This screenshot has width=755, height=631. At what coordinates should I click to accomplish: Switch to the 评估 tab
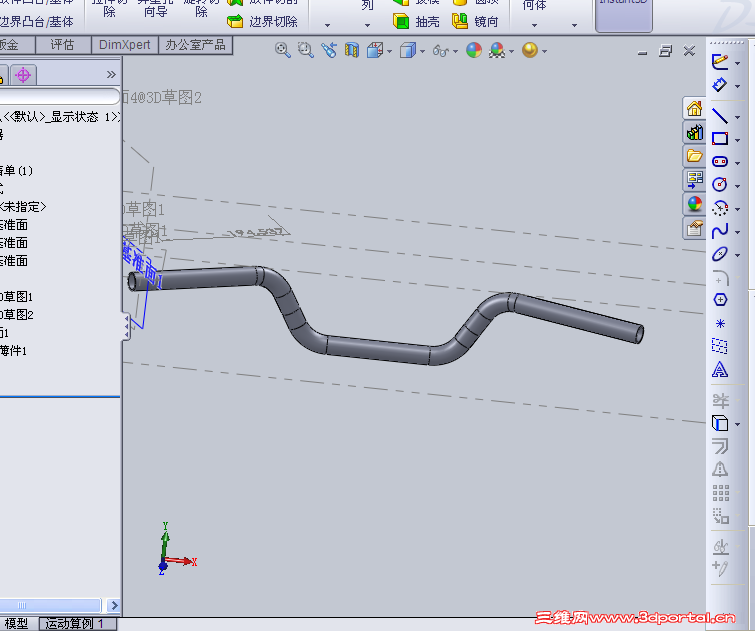click(x=63, y=45)
